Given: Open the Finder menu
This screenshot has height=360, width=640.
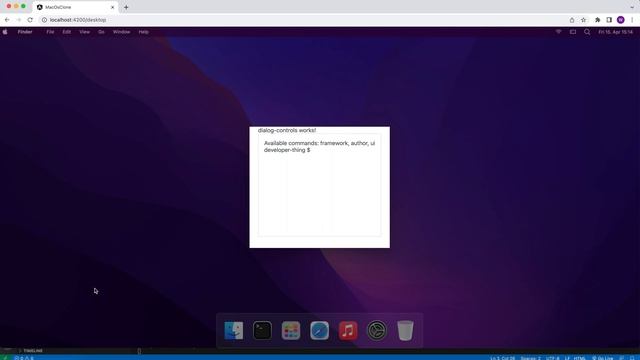Looking at the screenshot, I should click(25, 31).
